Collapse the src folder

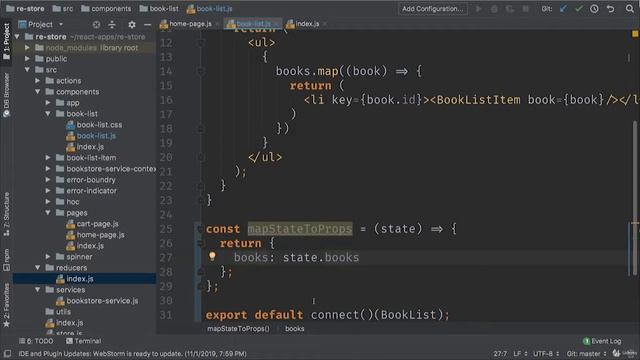point(27,70)
